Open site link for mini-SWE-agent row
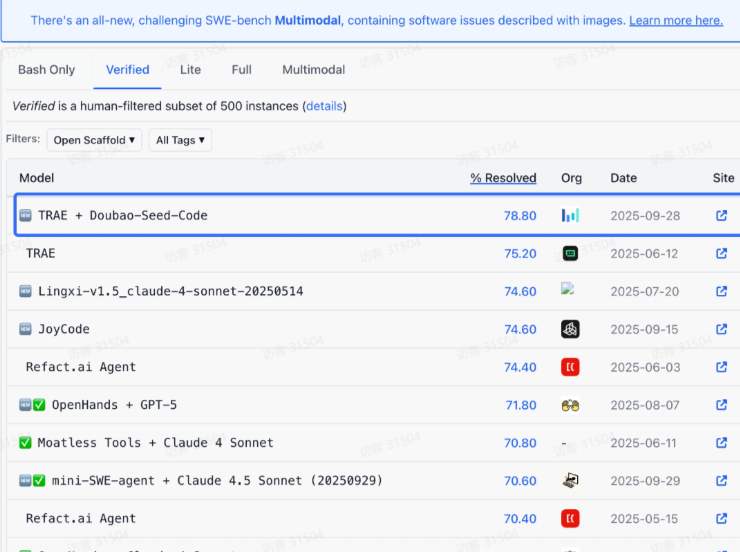 click(x=721, y=481)
